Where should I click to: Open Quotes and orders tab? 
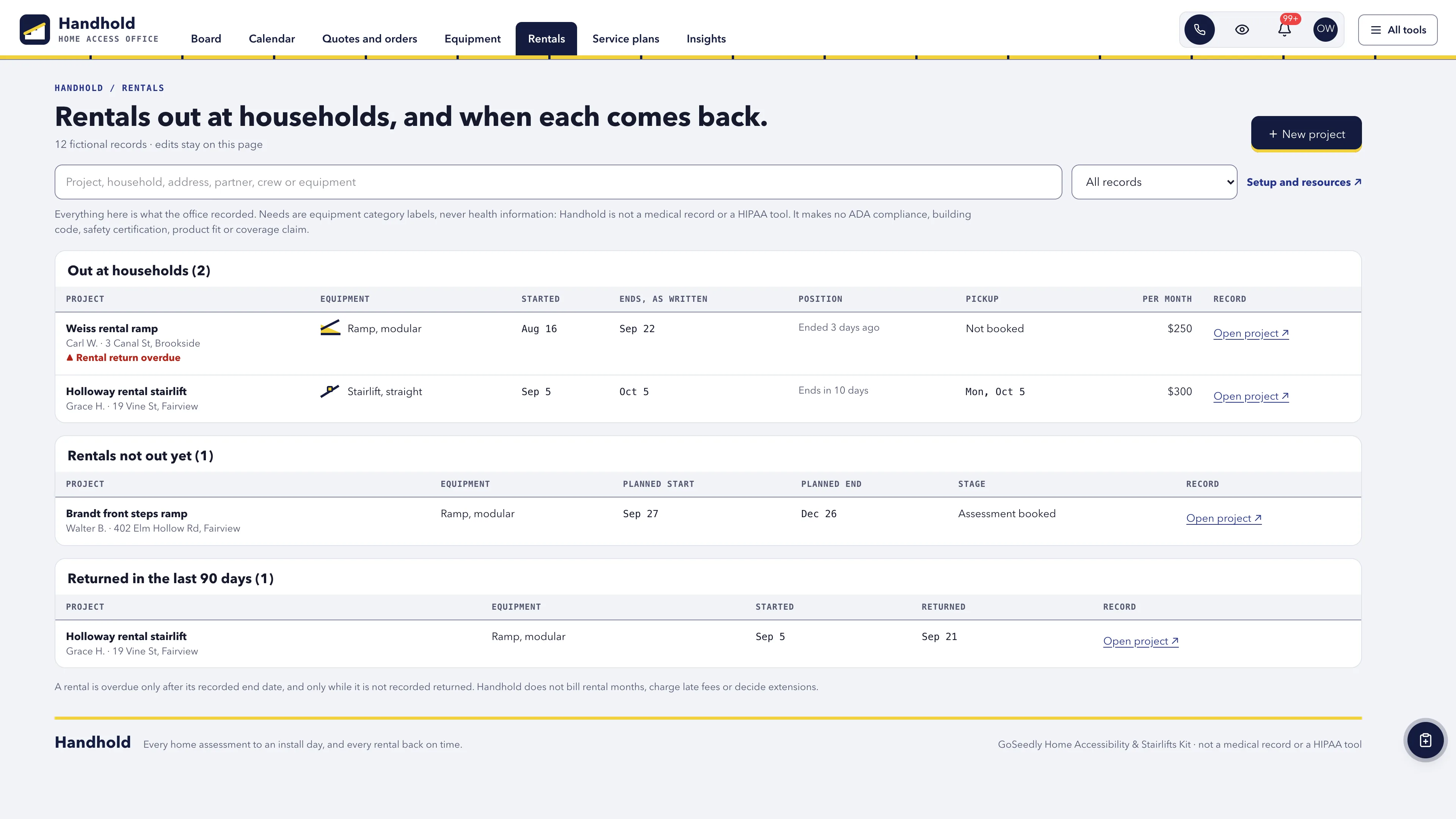(370, 39)
